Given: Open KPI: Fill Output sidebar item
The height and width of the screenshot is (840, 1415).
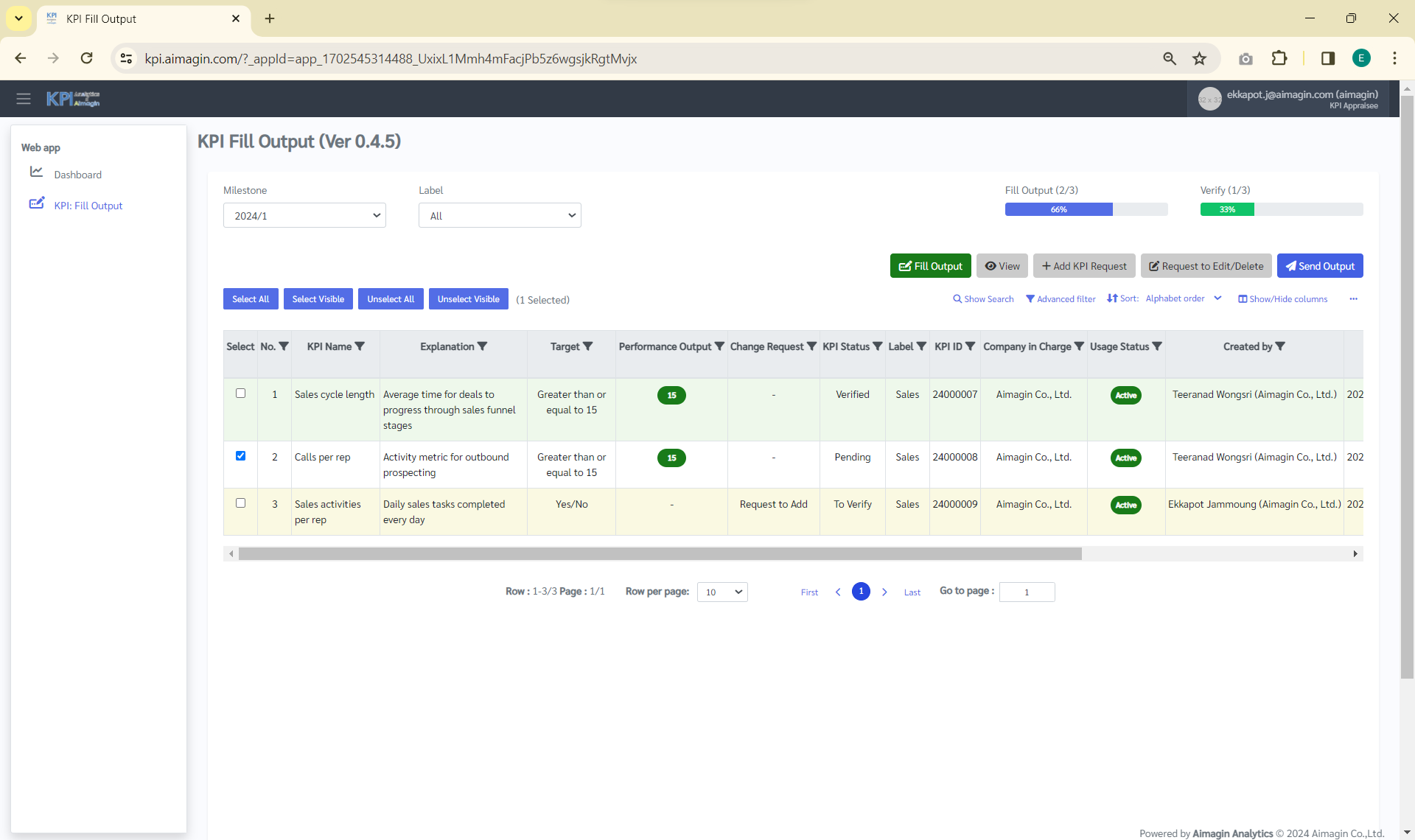Looking at the screenshot, I should [88, 206].
